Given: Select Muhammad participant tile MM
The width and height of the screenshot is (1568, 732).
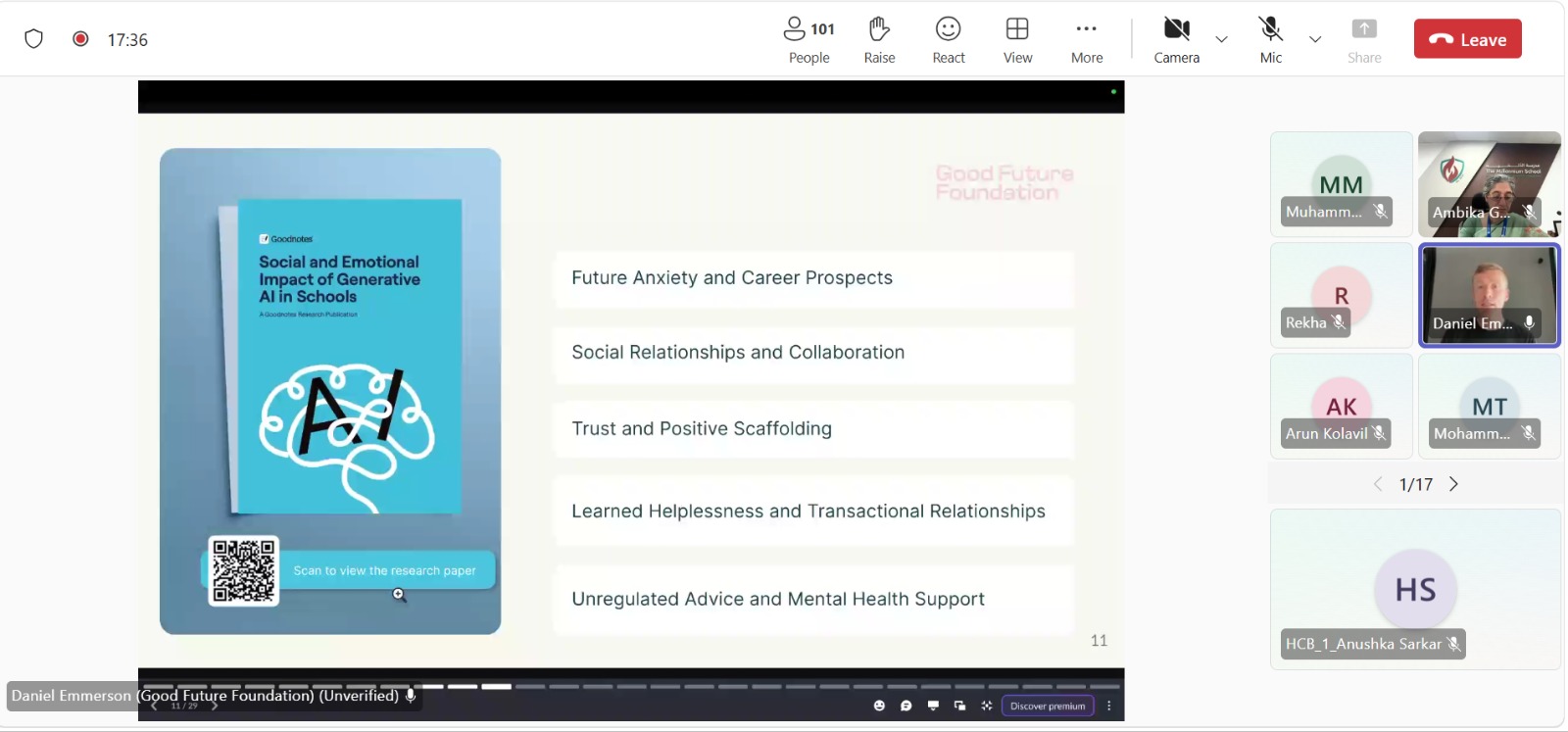Looking at the screenshot, I should click(x=1341, y=184).
